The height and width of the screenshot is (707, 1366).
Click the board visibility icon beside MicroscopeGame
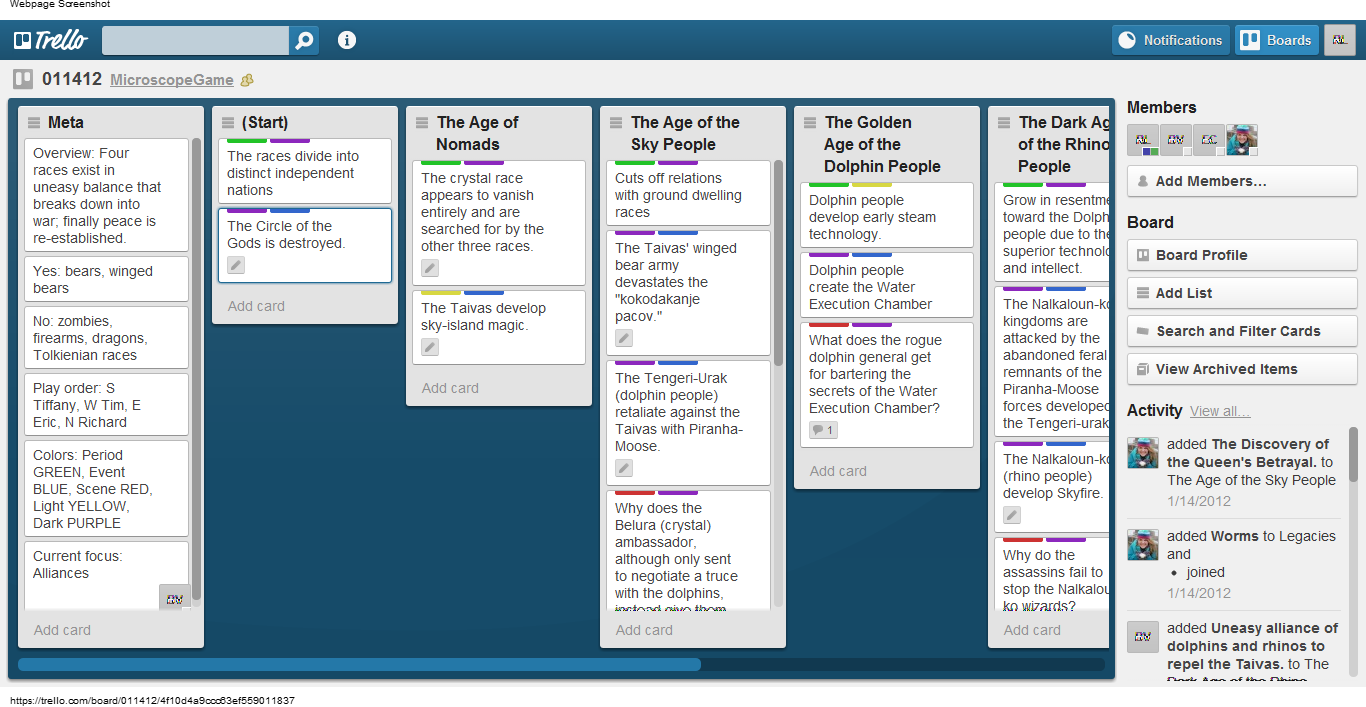pyautogui.click(x=247, y=80)
